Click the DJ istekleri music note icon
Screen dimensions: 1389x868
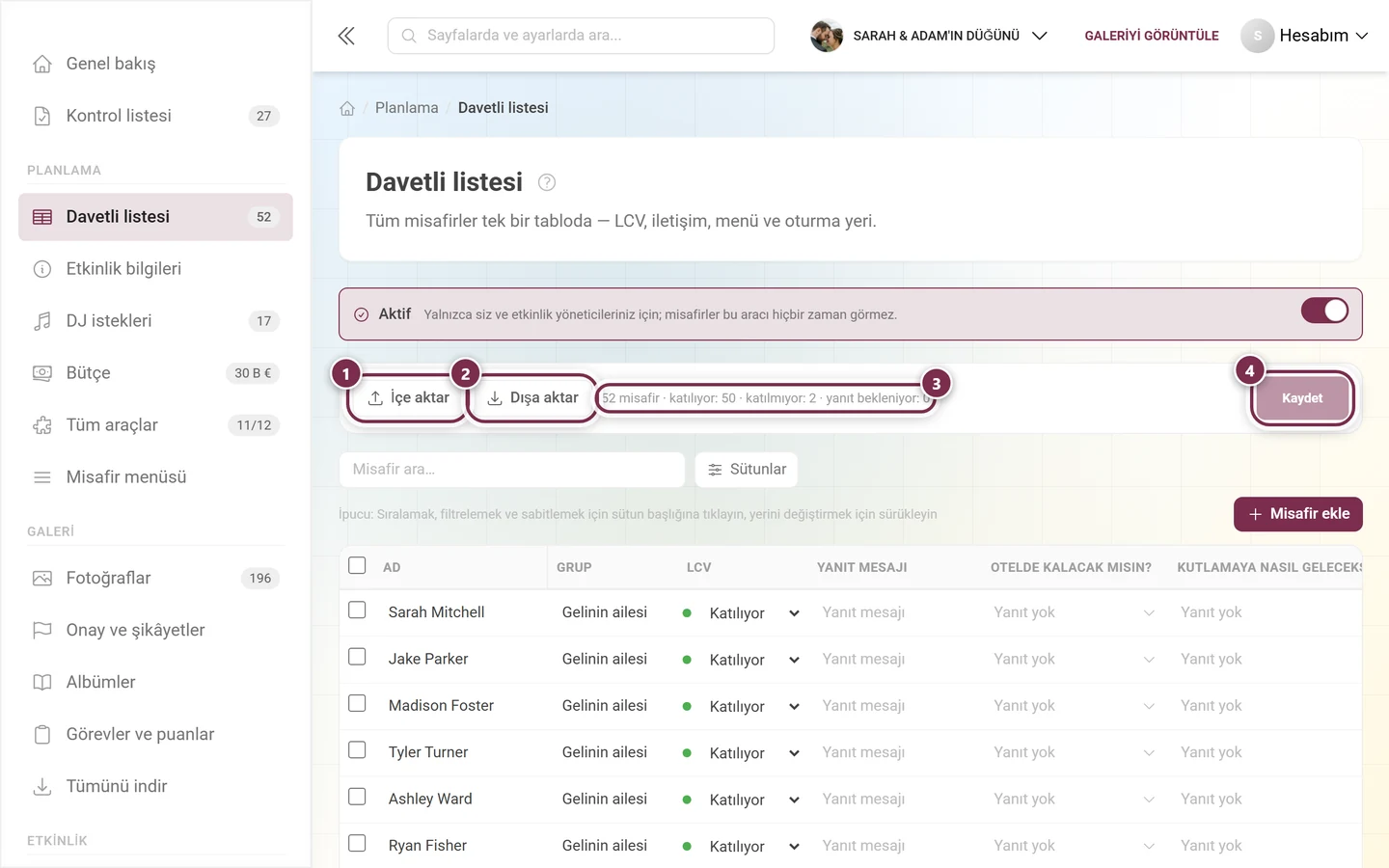pos(42,321)
